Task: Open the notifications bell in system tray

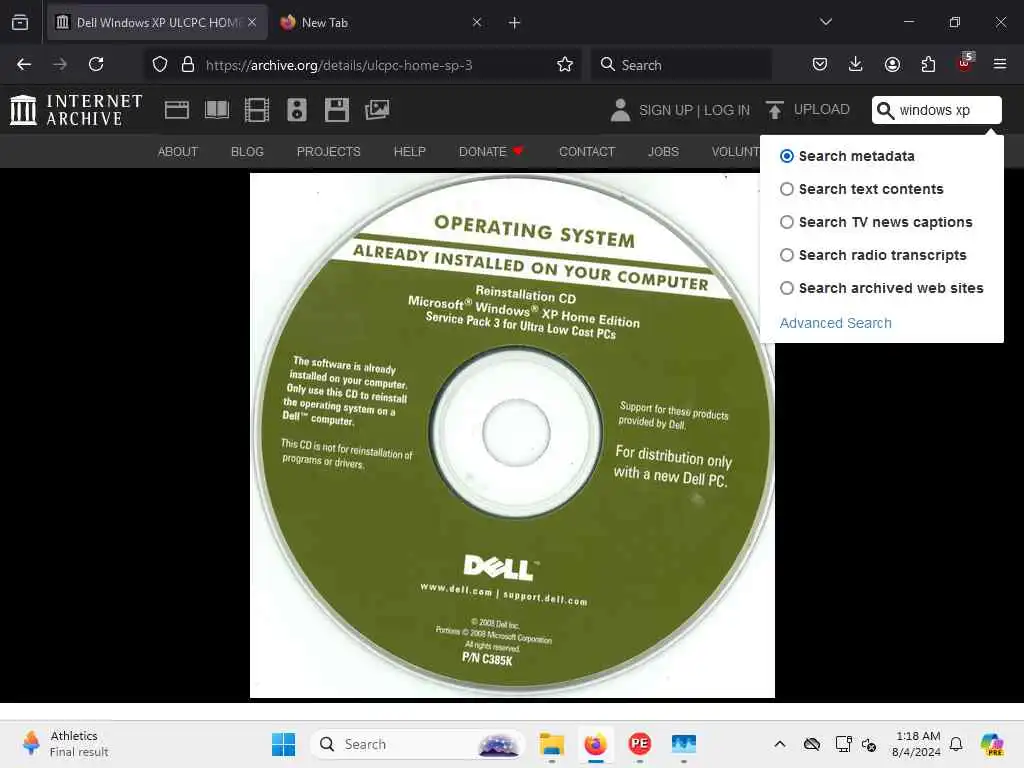Action: (x=956, y=744)
